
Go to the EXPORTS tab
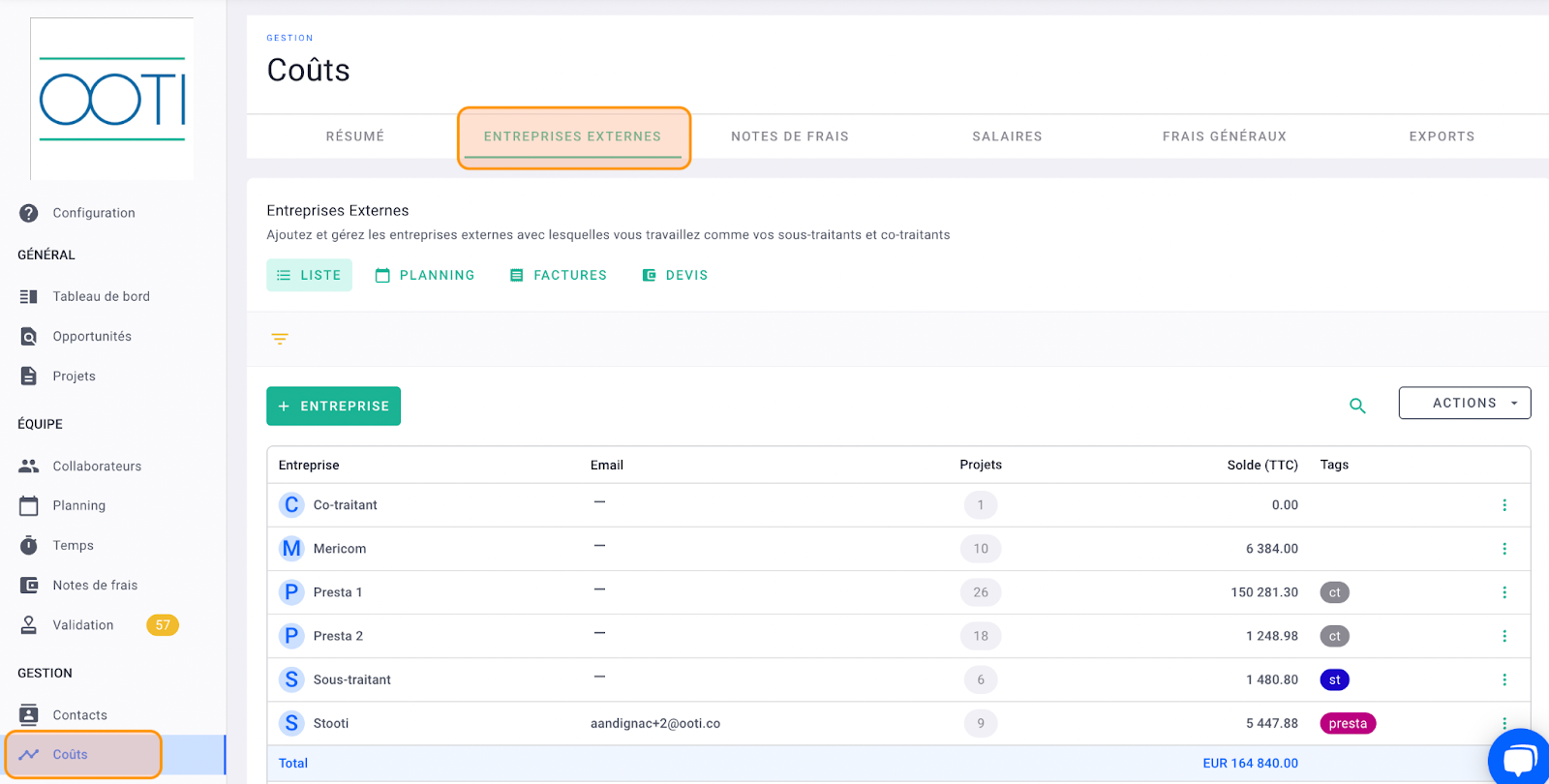[1442, 136]
